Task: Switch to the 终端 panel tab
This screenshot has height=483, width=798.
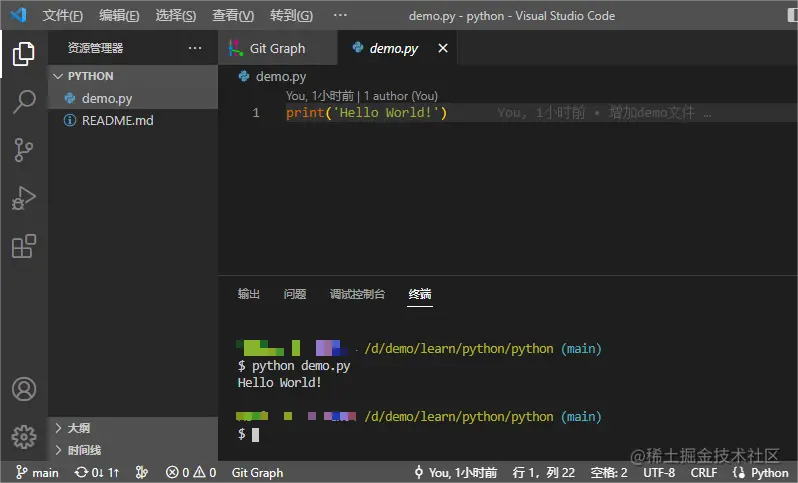Action: pos(420,294)
